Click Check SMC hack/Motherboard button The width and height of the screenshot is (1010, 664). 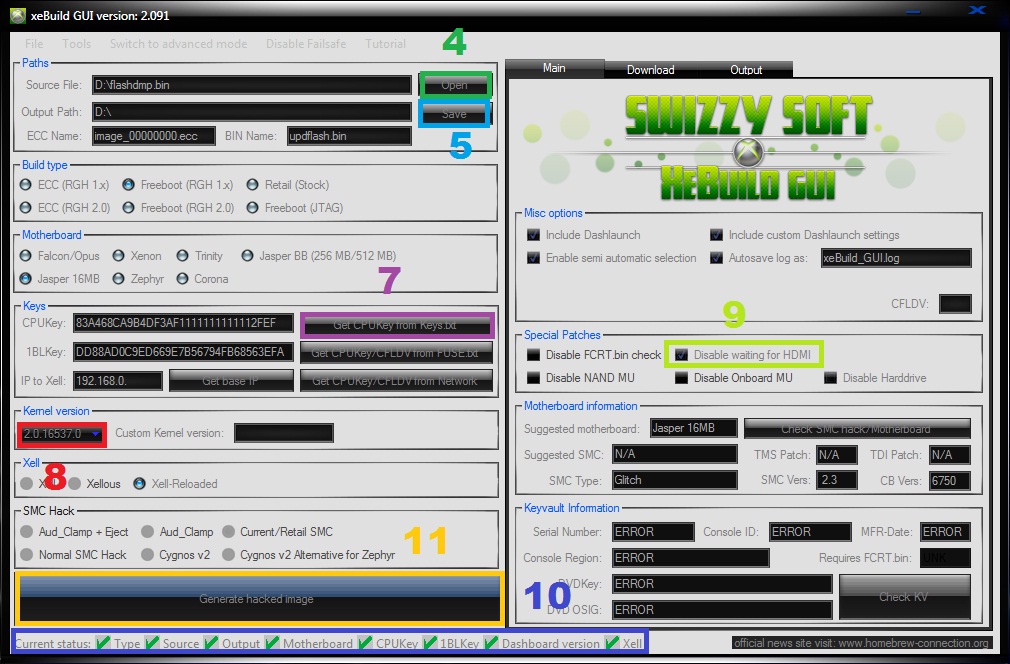tap(857, 428)
